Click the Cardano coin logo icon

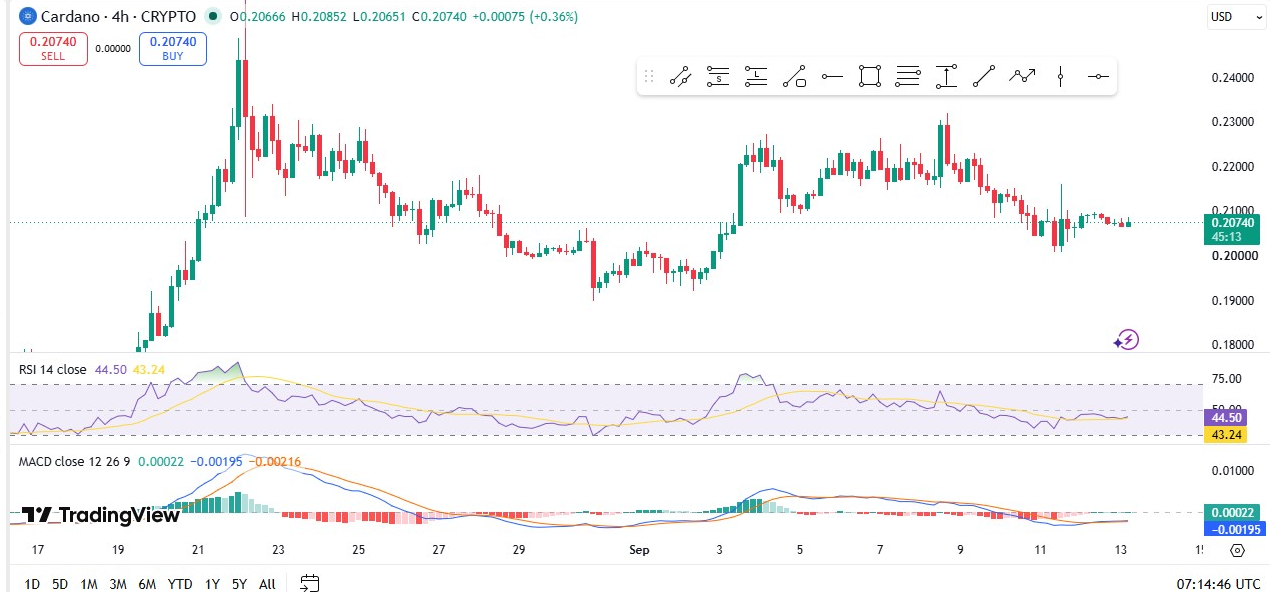pyautogui.click(x=27, y=17)
